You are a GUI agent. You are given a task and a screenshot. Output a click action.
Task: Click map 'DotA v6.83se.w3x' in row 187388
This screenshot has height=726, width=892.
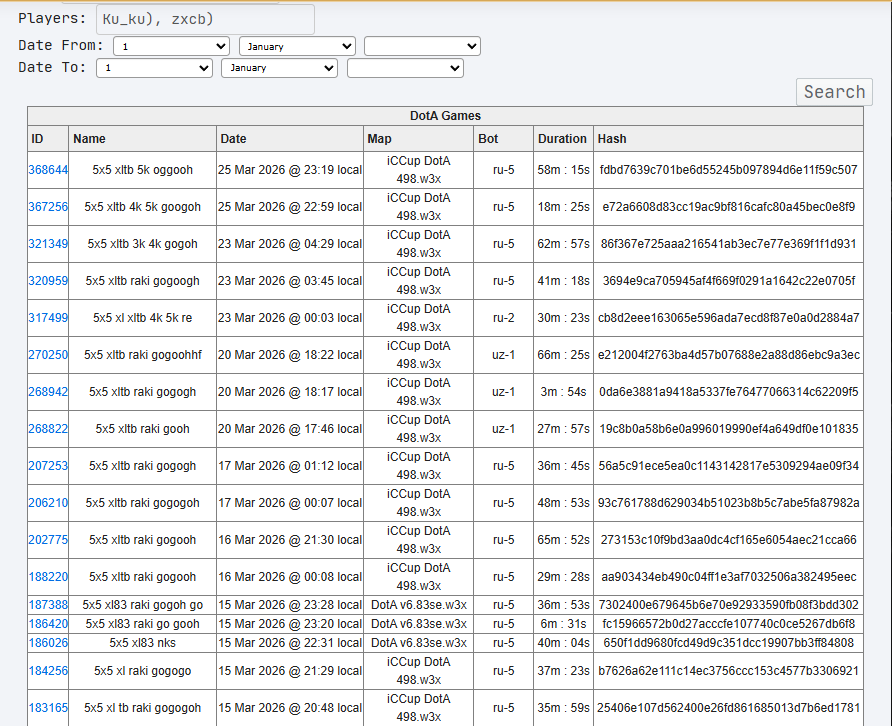point(418,605)
